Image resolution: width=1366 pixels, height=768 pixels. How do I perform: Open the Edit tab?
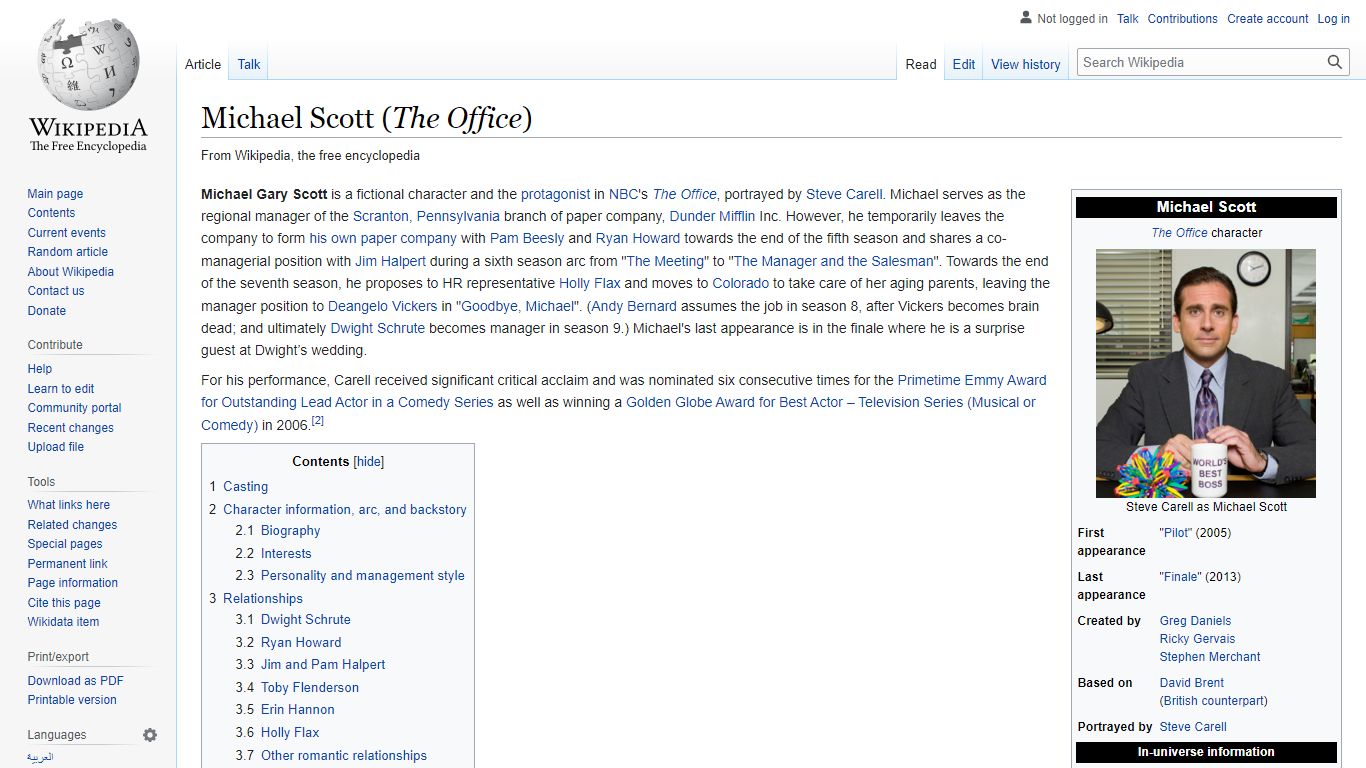click(x=964, y=64)
